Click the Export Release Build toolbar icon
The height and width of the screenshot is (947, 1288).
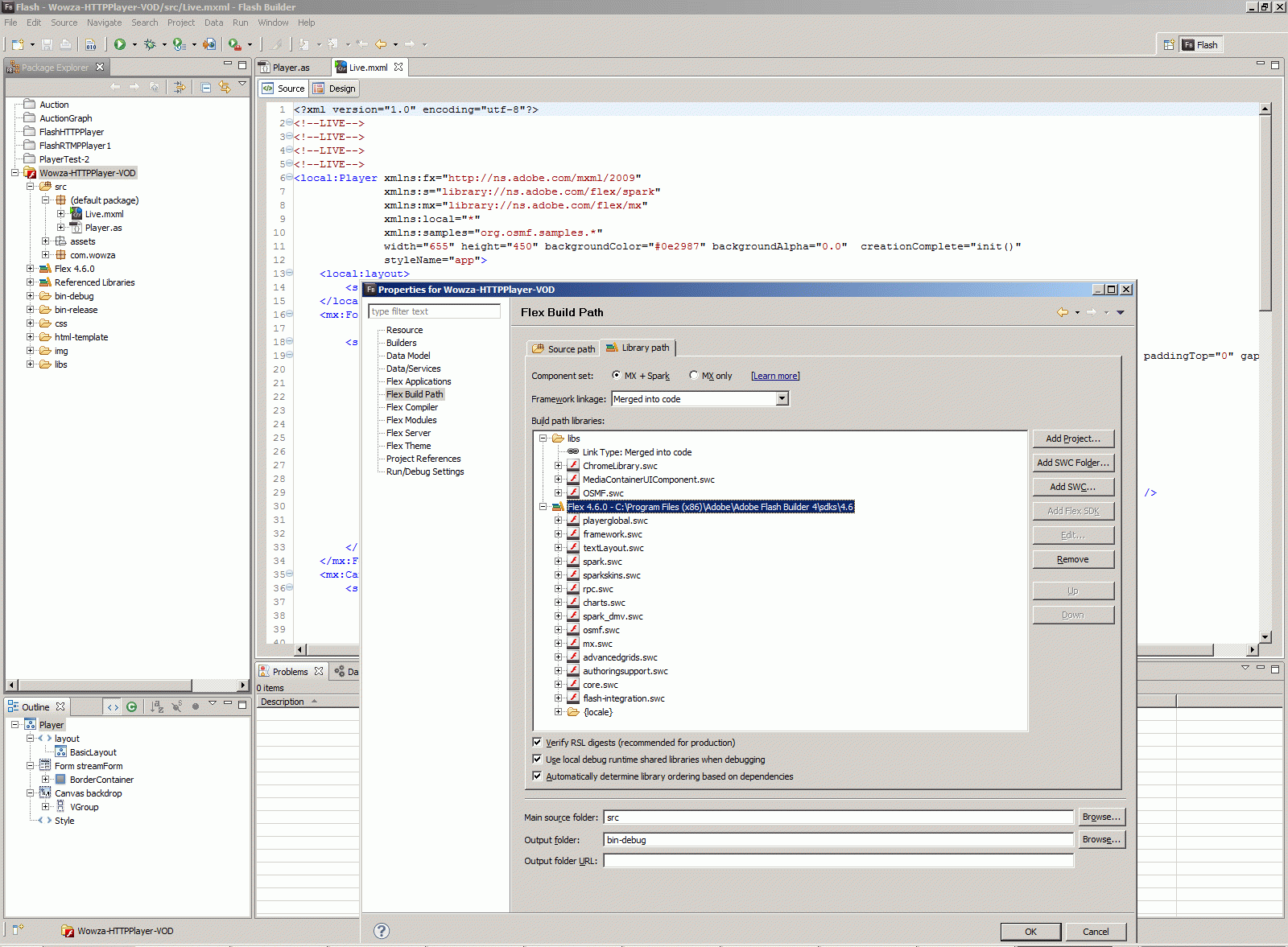209,45
